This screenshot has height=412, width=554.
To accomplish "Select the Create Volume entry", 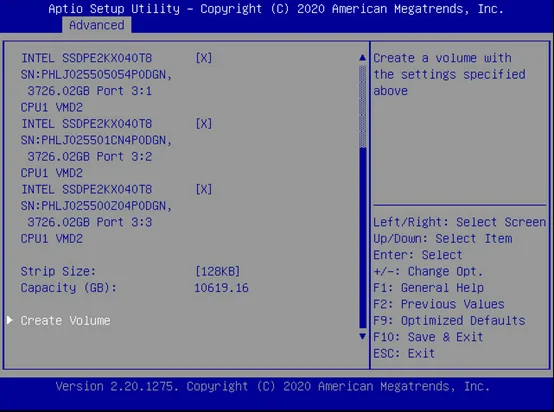I will click(x=65, y=320).
